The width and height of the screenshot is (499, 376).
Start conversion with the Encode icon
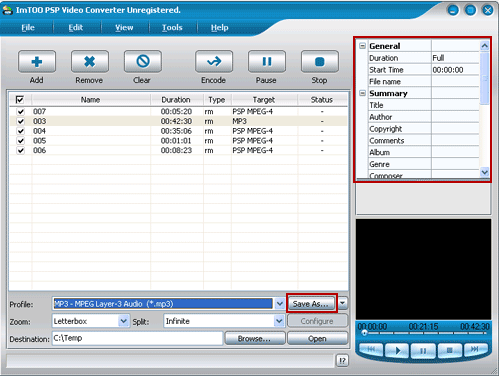pyautogui.click(x=214, y=62)
